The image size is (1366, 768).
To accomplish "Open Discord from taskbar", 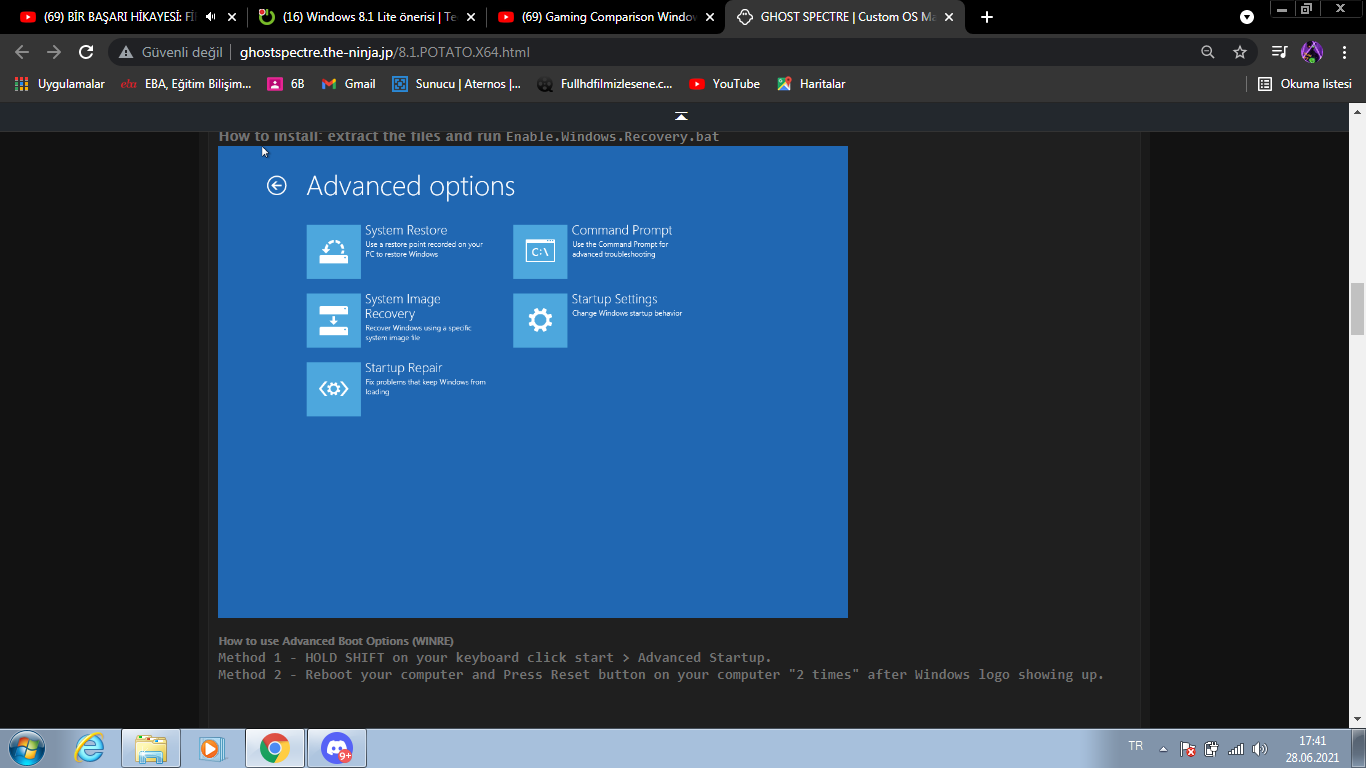I will [337, 748].
